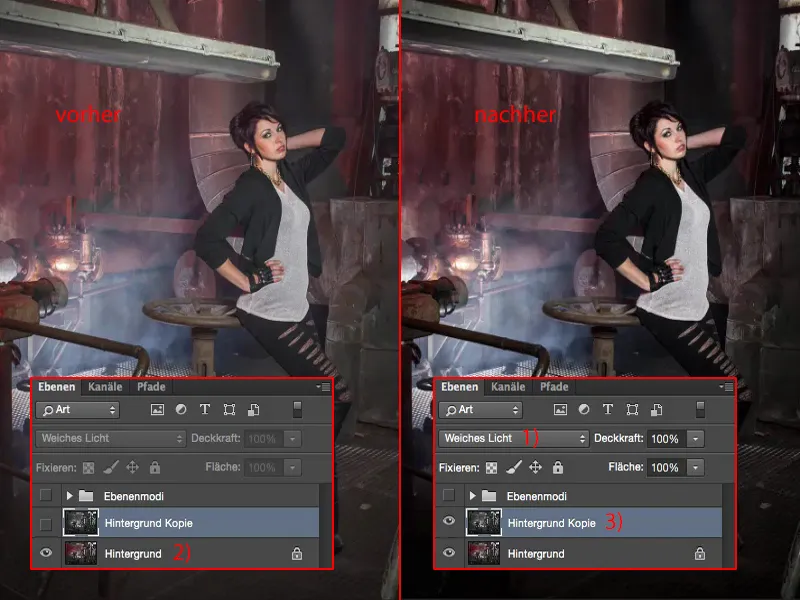Click Fläche 100% field in left panel
800x600 pixels.
click(x=264, y=467)
